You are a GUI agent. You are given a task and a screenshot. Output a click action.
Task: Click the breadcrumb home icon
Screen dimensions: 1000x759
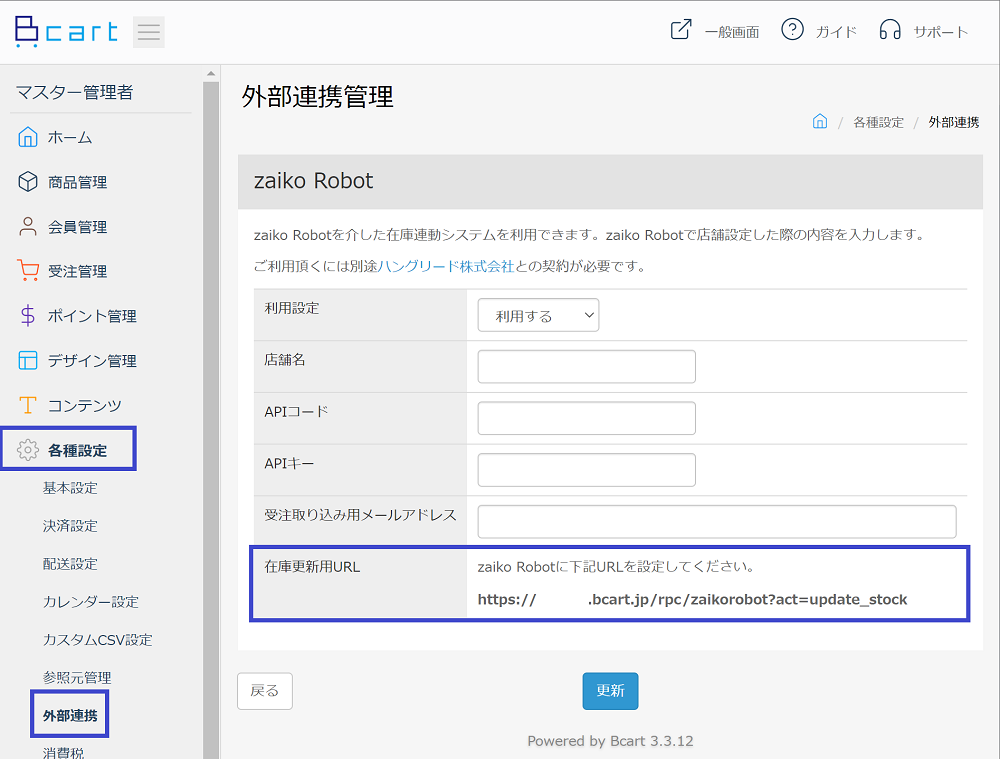pyautogui.click(x=820, y=121)
